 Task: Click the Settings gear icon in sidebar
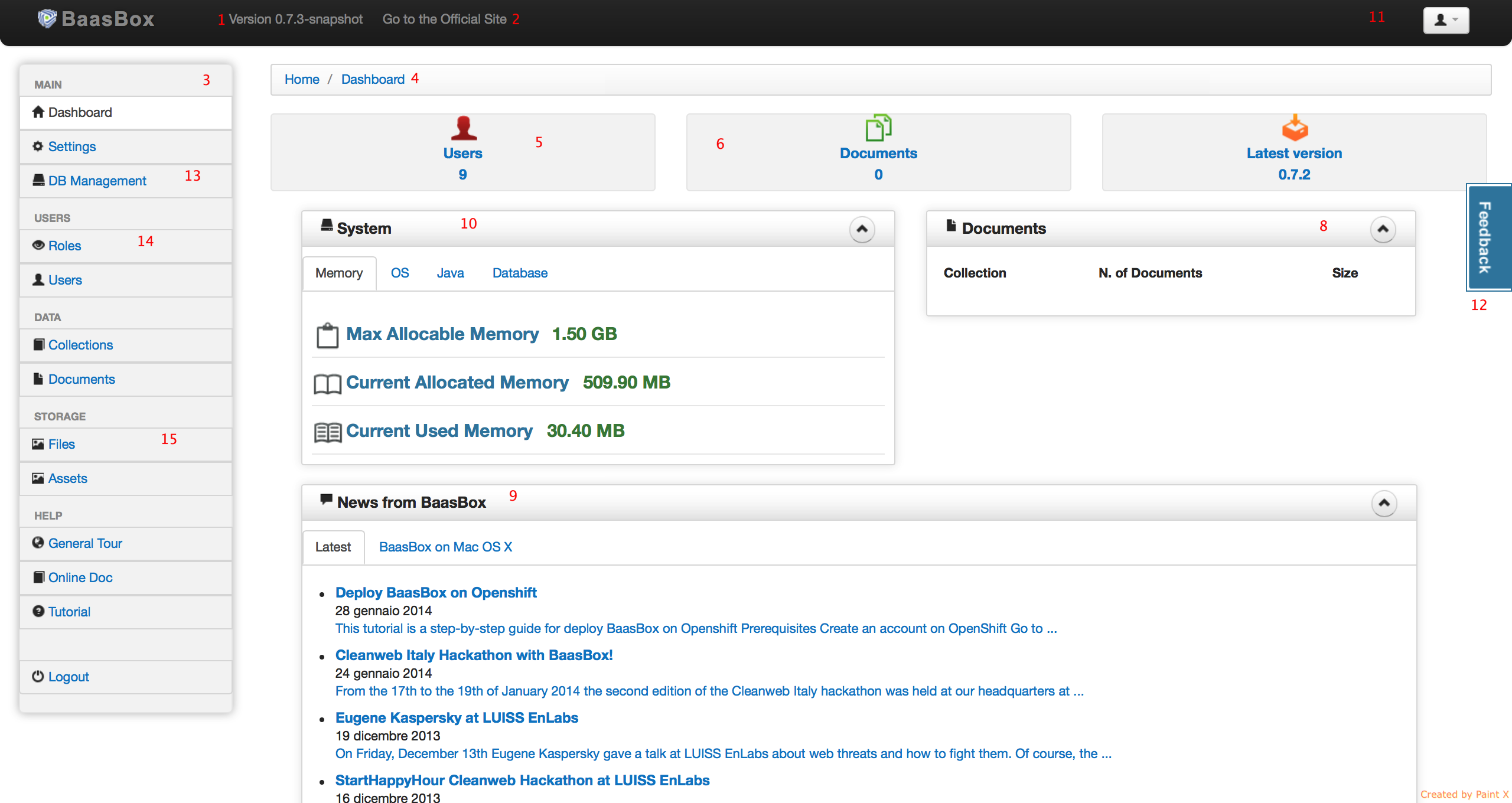38,146
